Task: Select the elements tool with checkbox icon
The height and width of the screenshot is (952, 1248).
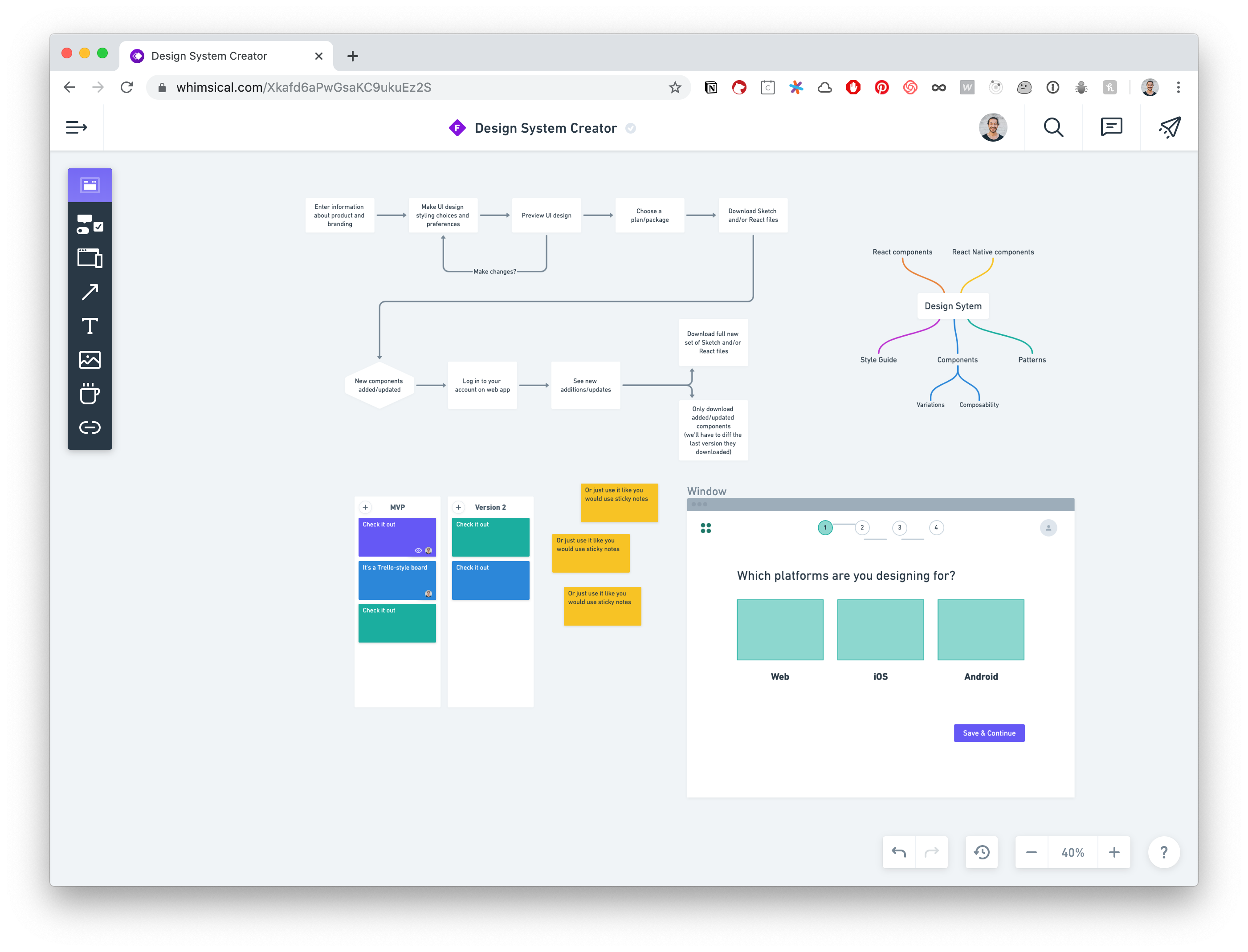Action: coord(90,224)
